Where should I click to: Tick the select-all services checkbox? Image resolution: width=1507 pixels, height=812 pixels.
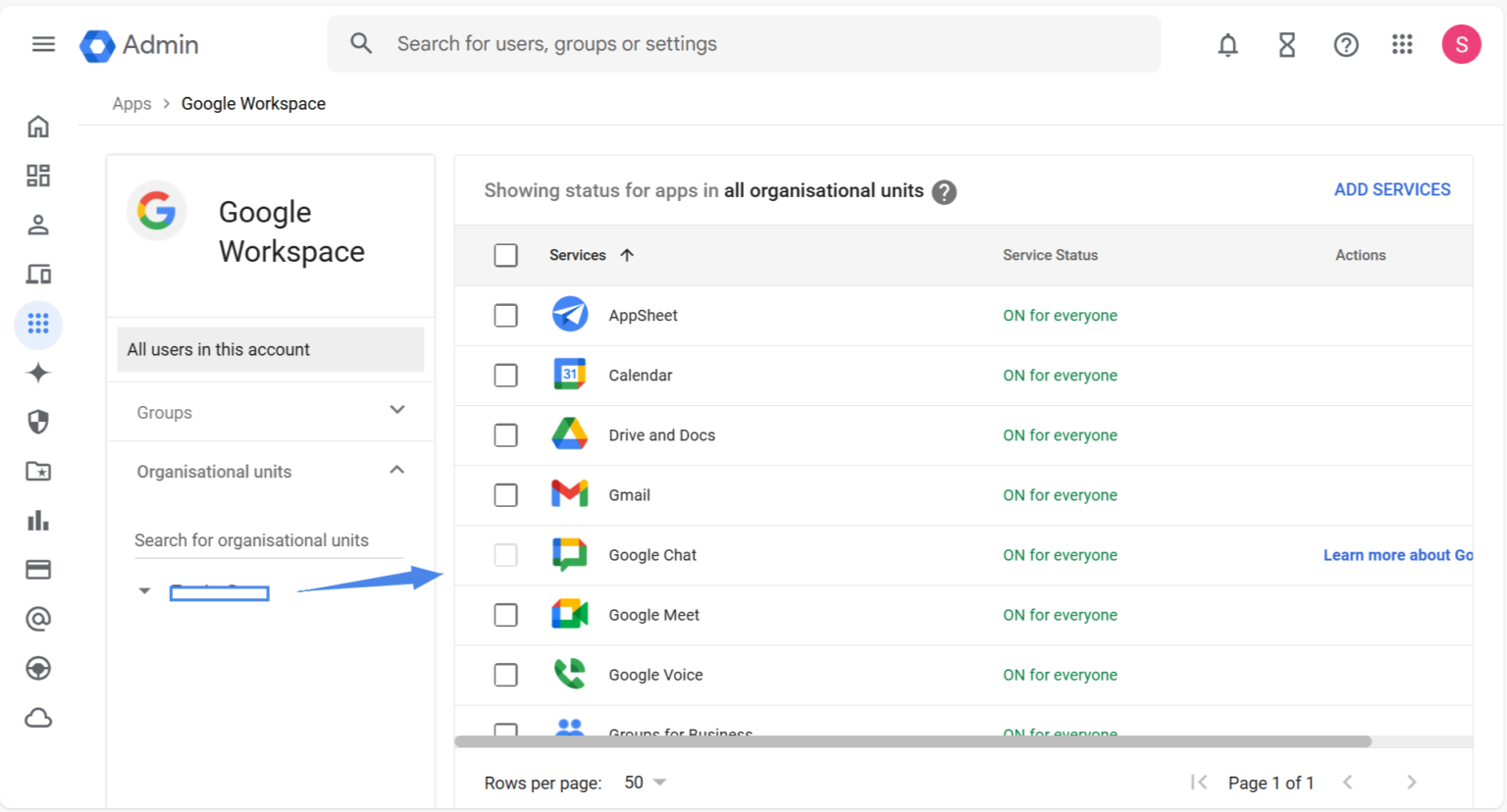pyautogui.click(x=506, y=255)
